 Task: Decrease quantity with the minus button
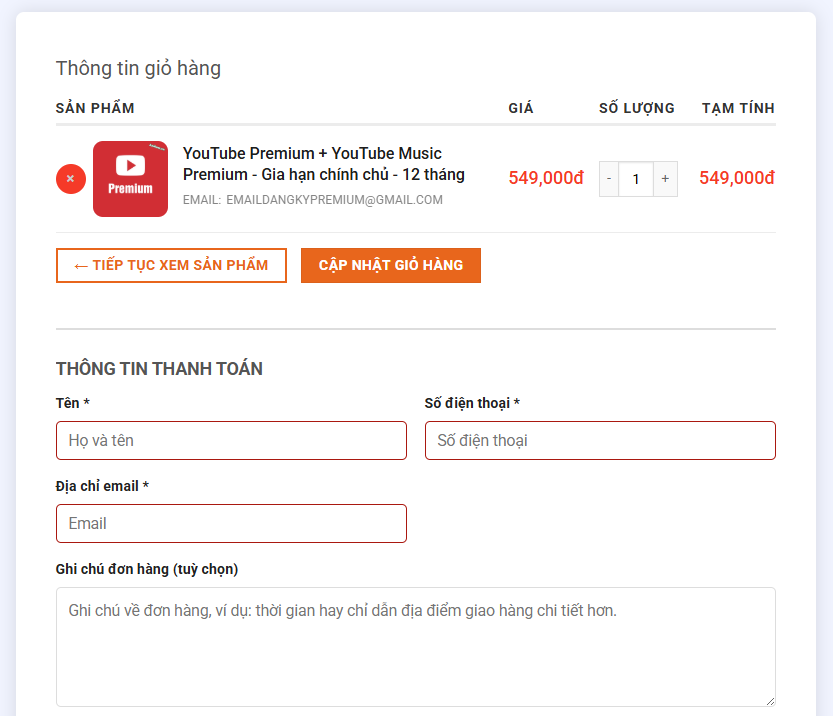click(x=609, y=179)
